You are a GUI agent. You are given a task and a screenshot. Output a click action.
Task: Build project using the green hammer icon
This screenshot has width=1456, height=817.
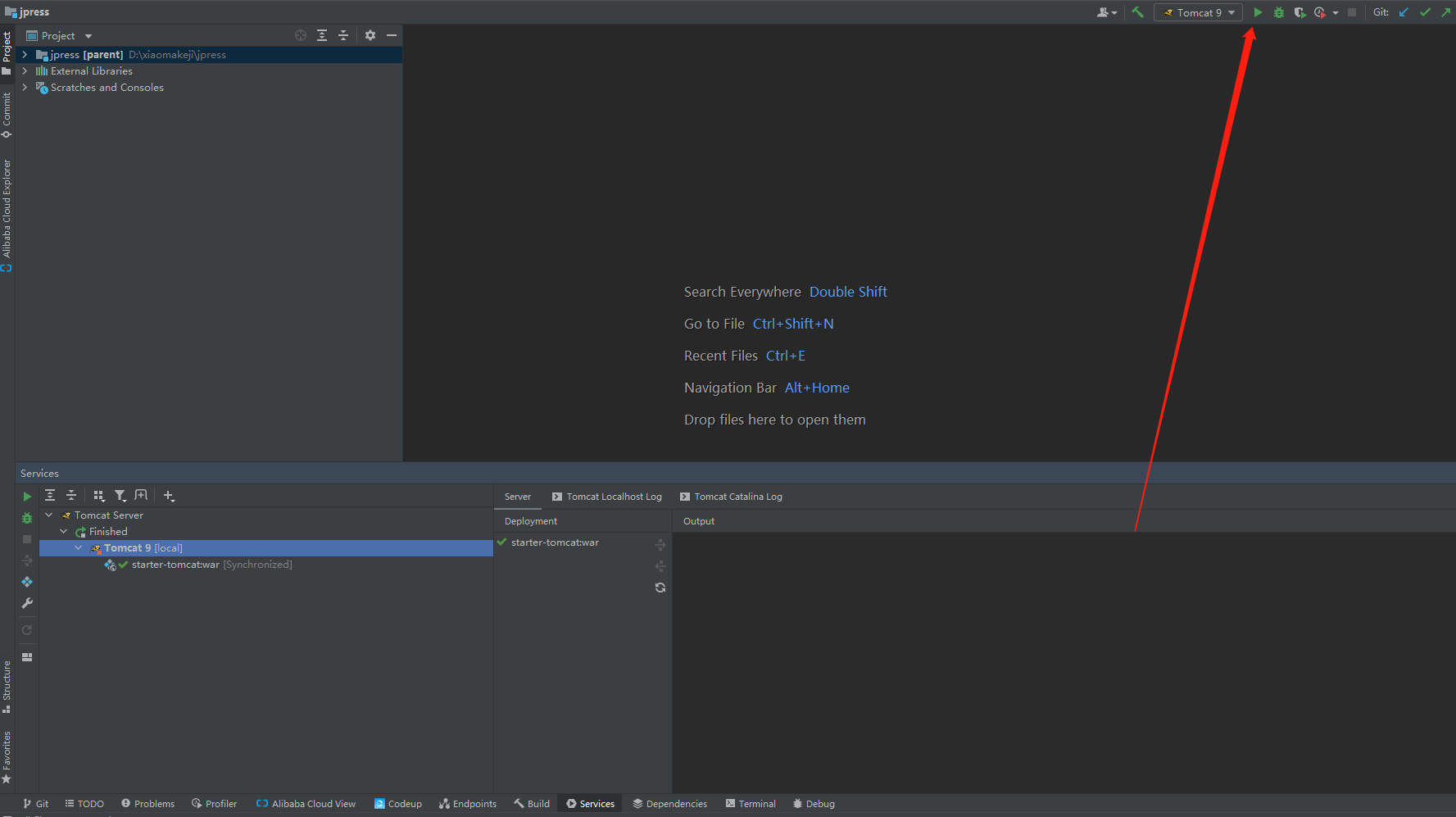pos(1137,12)
